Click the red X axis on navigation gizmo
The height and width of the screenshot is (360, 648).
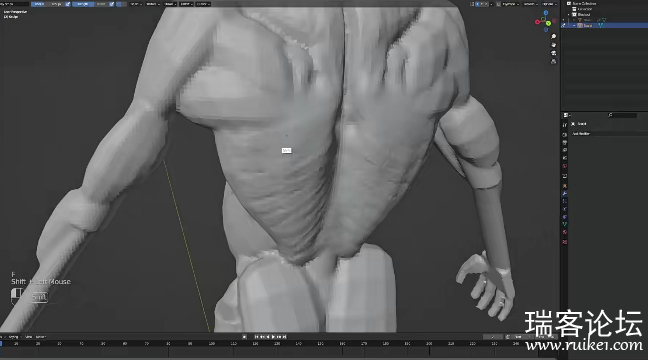[537, 22]
